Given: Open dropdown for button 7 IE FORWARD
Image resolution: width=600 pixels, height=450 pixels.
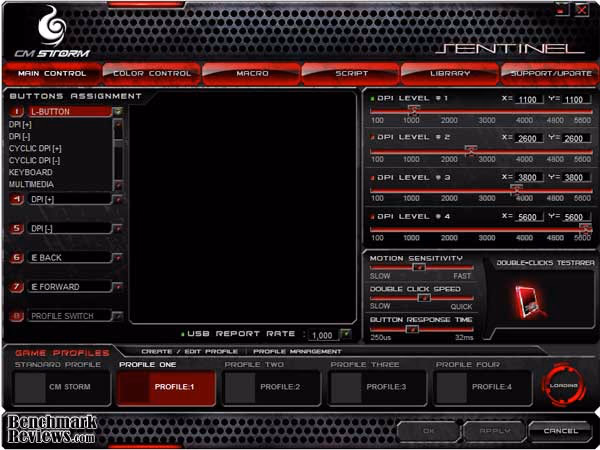Looking at the screenshot, I should [x=118, y=287].
